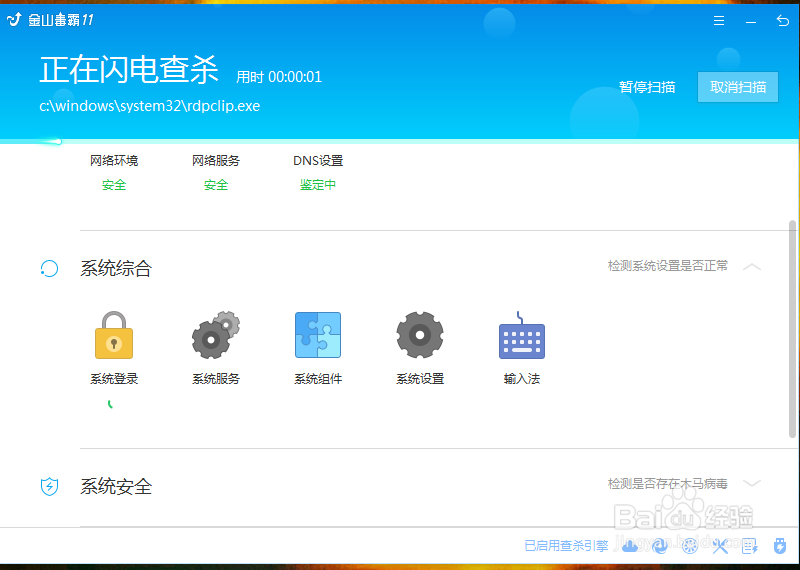This screenshot has width=800, height=570.
Task: Click 检测系统设置是否正常 description text
Action: tap(668, 266)
